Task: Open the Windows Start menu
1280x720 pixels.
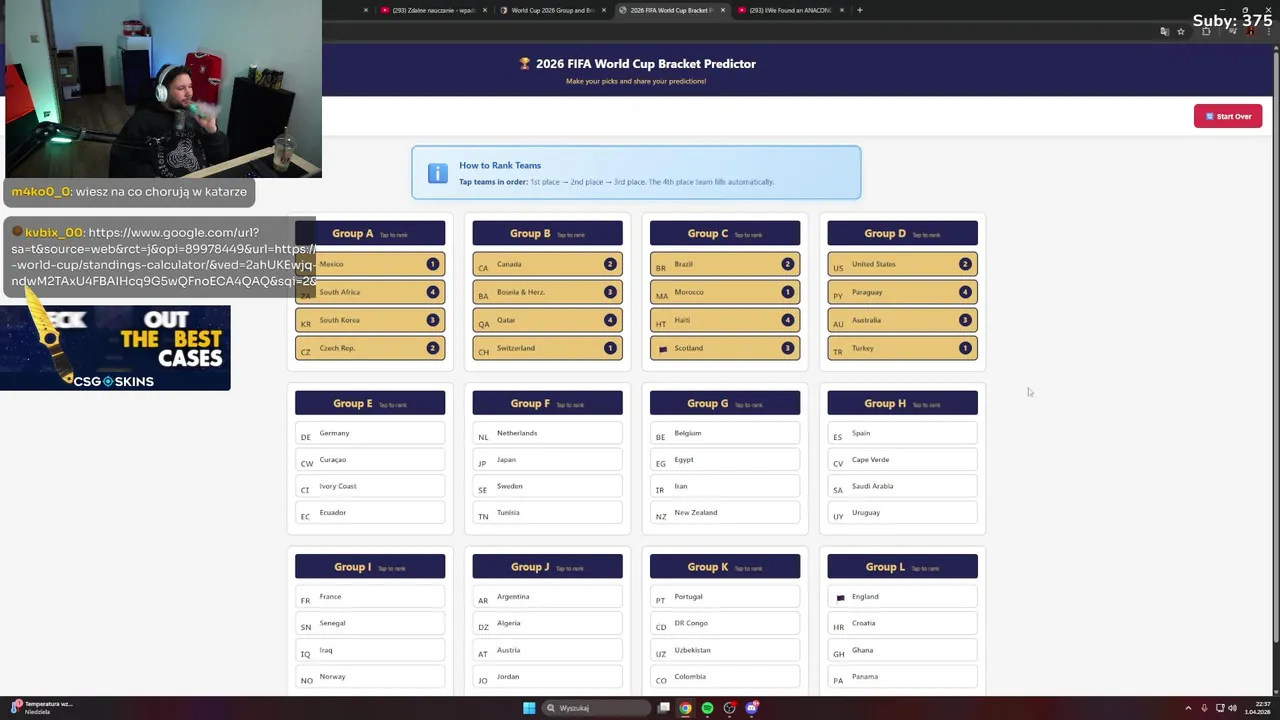Action: [529, 708]
